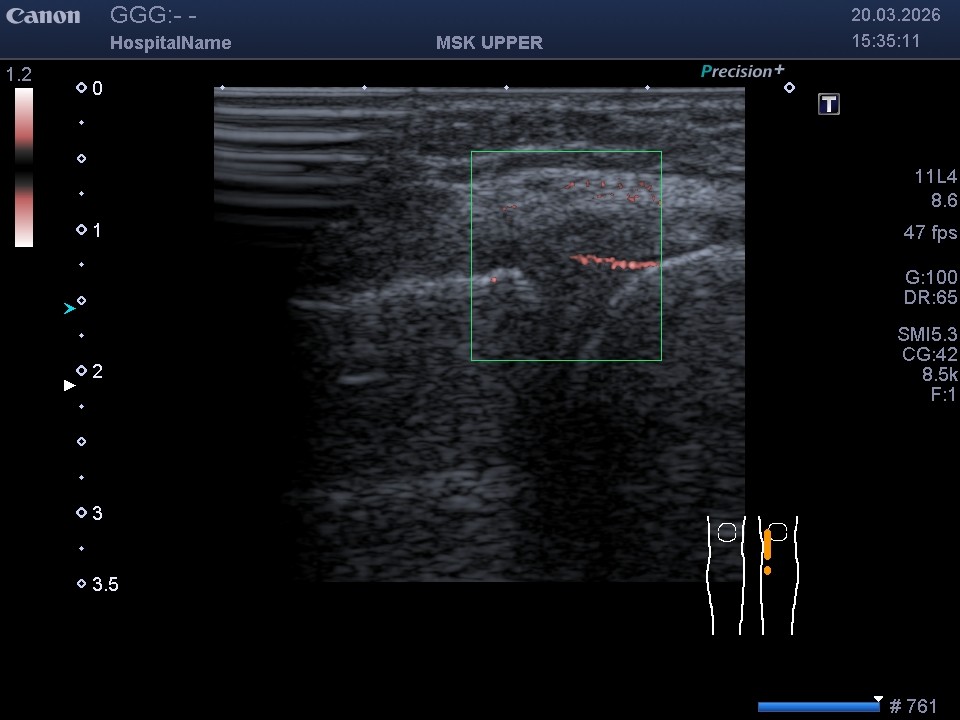Click the HospitalName field
Image resolution: width=960 pixels, height=720 pixels.
(170, 43)
